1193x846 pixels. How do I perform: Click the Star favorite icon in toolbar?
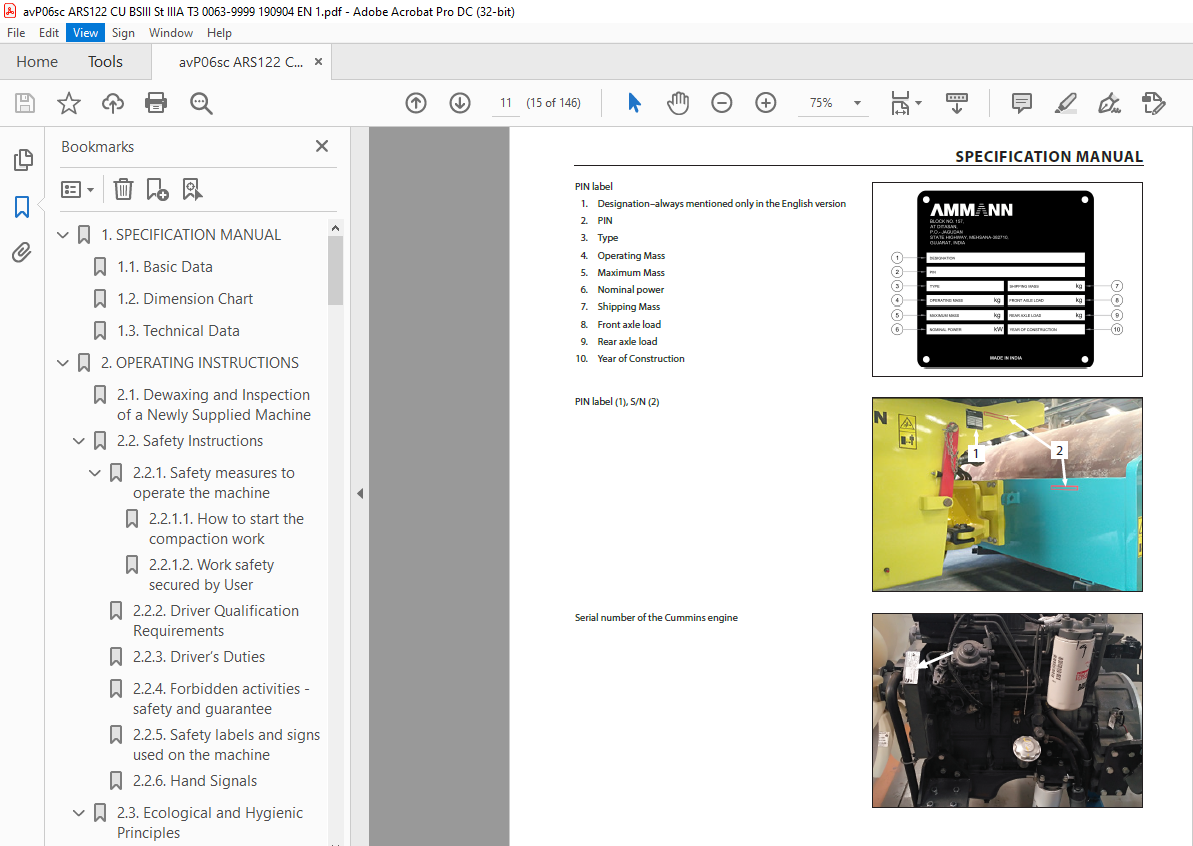[68, 103]
